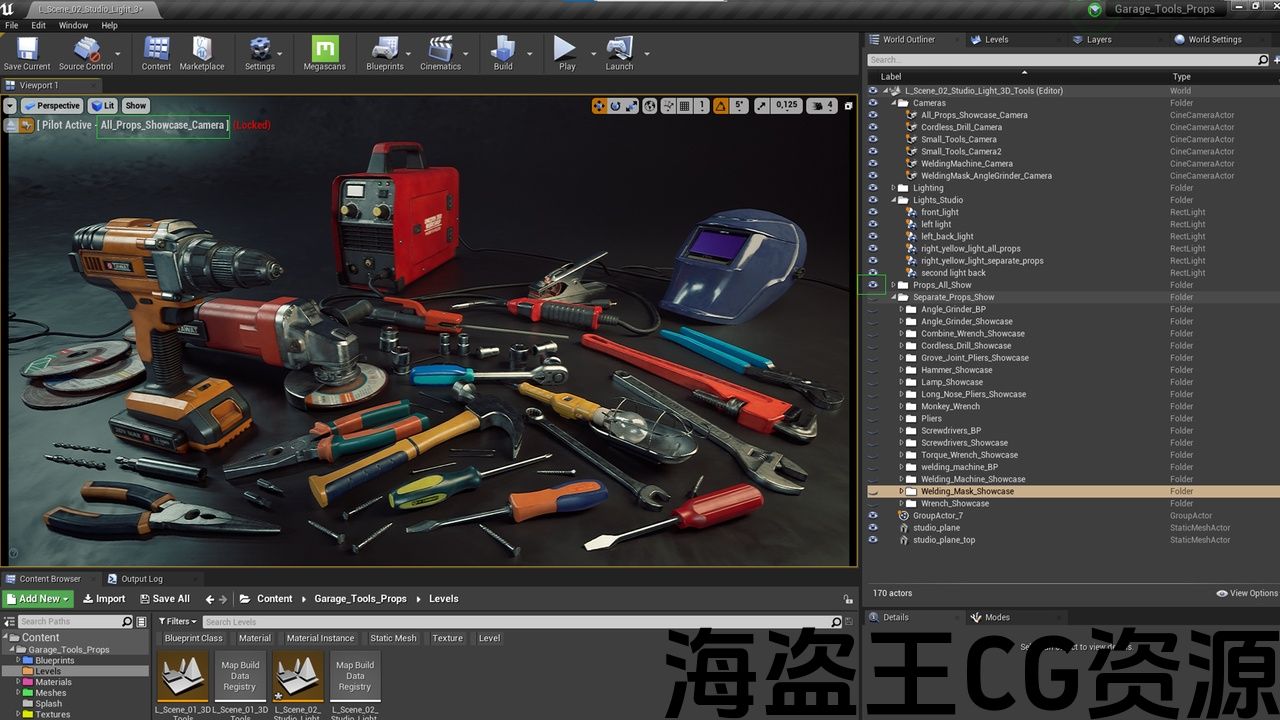Screen dimensions: 1280x720
Task: Open the Megascans plugin icon
Action: pos(325,53)
